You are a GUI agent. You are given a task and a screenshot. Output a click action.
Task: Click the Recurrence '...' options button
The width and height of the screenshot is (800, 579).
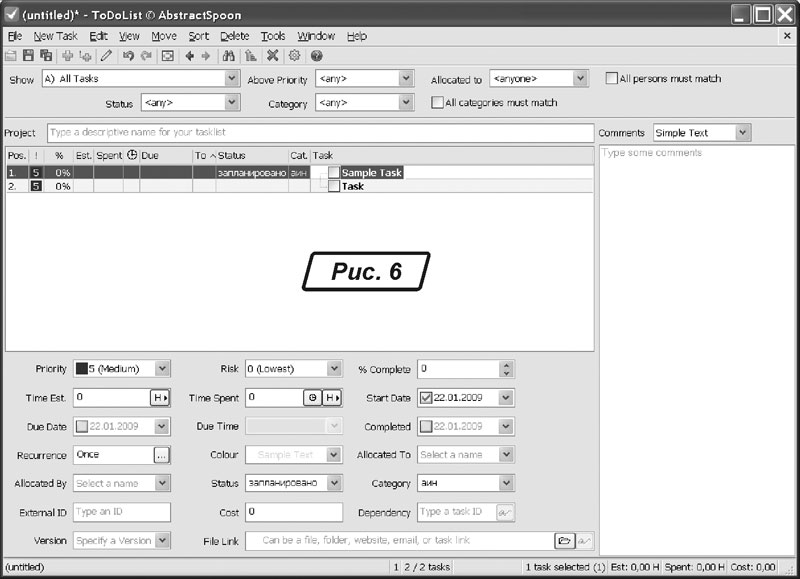[x=161, y=455]
